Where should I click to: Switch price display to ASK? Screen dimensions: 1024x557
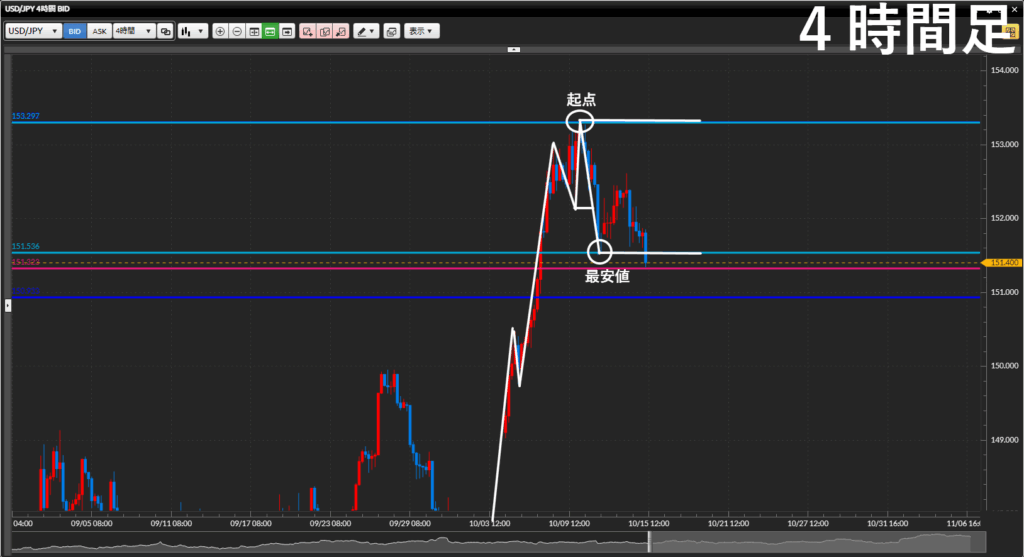99,31
